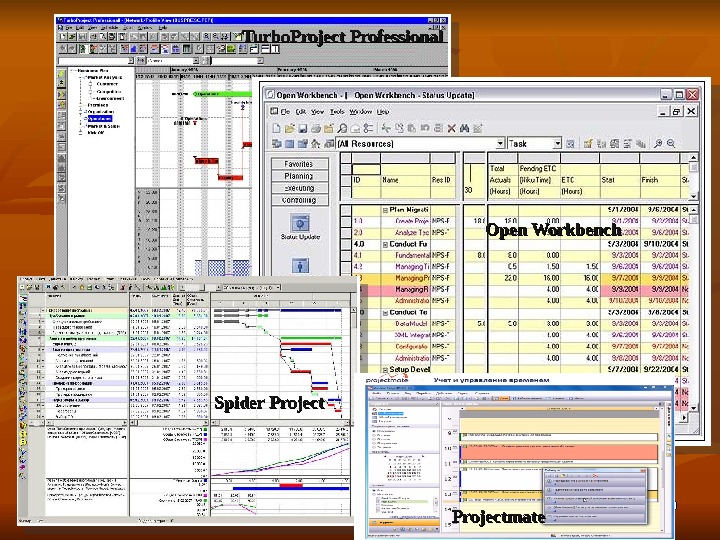This screenshot has height=540, width=720.
Task: Click the Status Update view icon in sidebar
Action: (300, 224)
